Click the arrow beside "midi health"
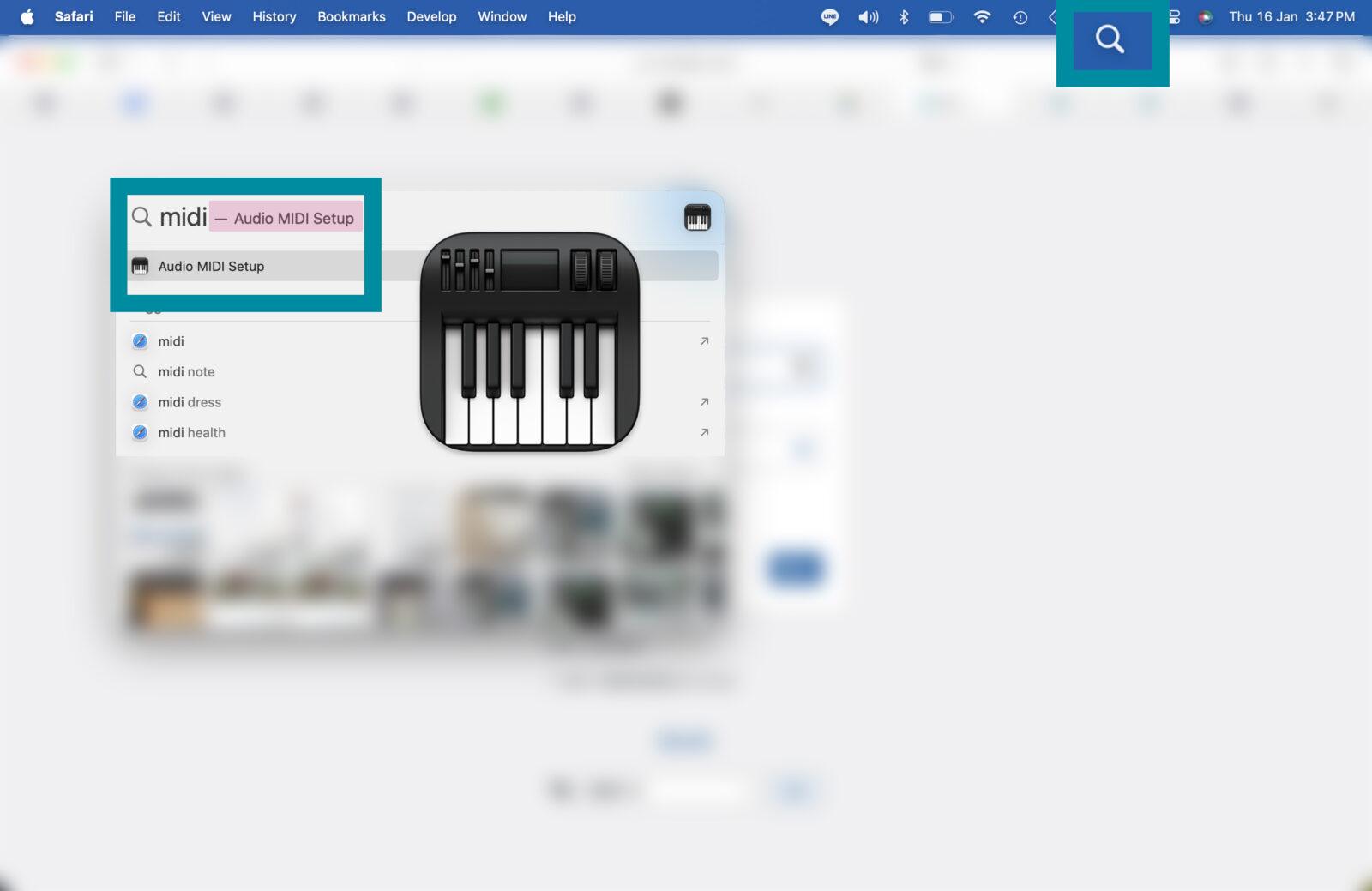Viewport: 1372px width, 891px height. point(704,433)
